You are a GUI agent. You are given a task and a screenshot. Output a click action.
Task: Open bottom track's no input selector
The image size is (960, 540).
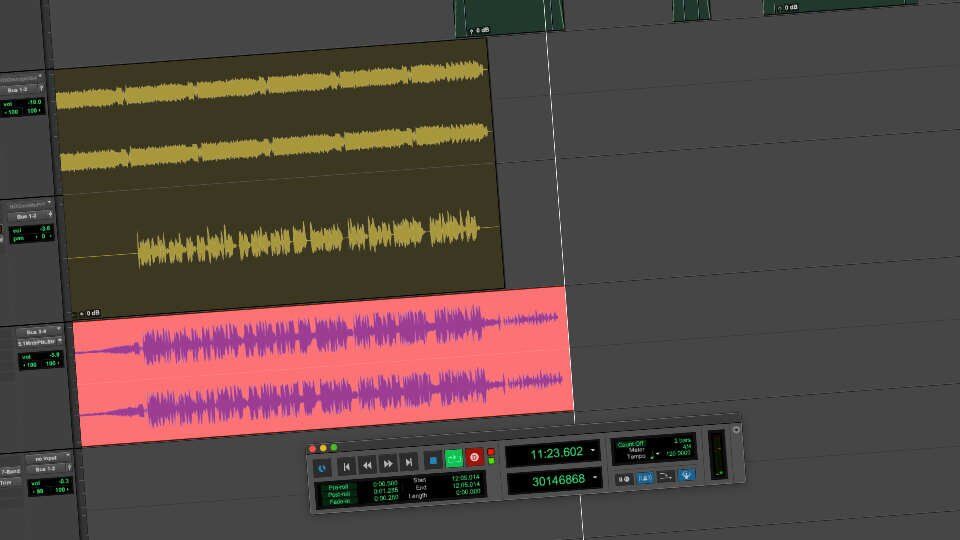pyautogui.click(x=48, y=459)
